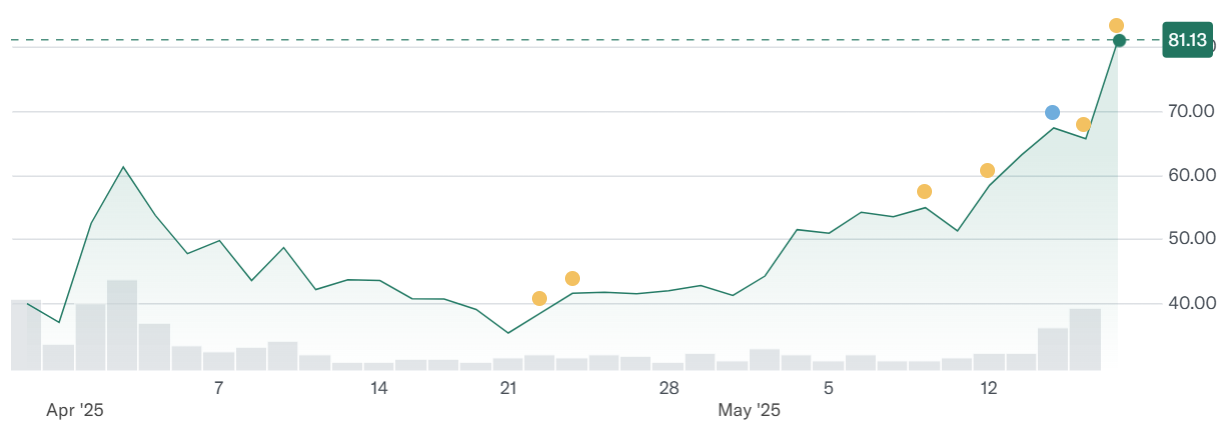
Task: Click the topmost yellow marker above latest price
Action: [x=1116, y=25]
